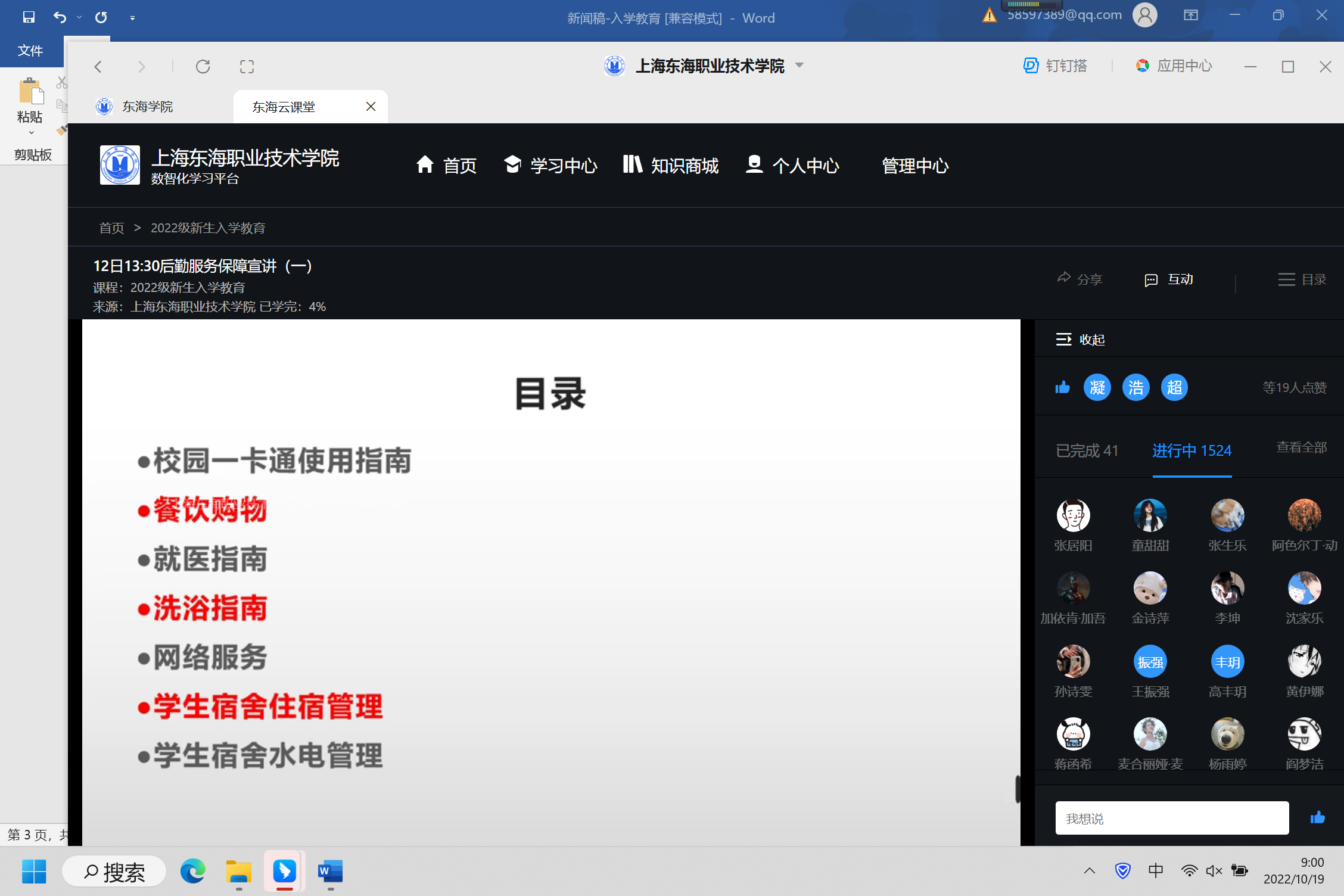Go back with the left arrow icon
Screen dimensions: 1344x896
pos(99,67)
